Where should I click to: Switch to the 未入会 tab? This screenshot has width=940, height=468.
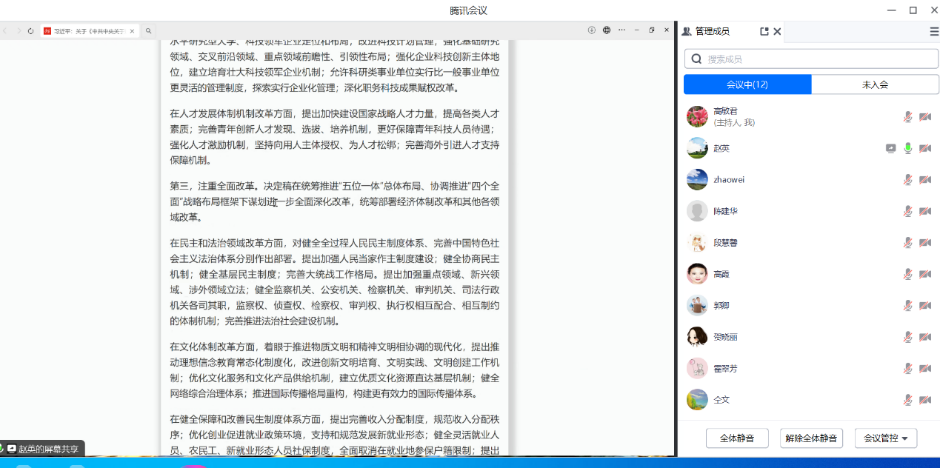coord(874,85)
